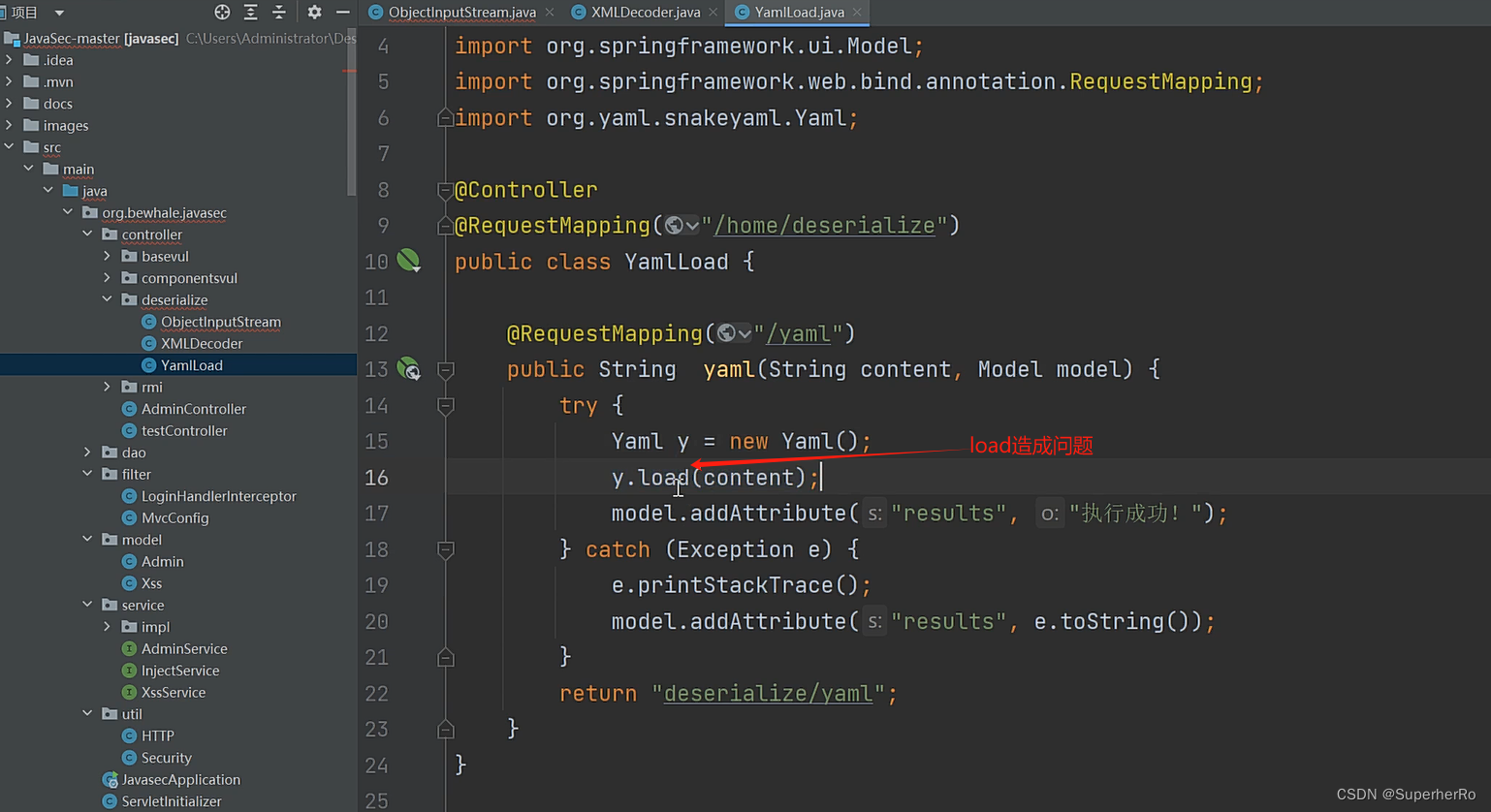Close the XMLDecoder.java tab
This screenshot has width=1491, height=812.
coord(714,12)
